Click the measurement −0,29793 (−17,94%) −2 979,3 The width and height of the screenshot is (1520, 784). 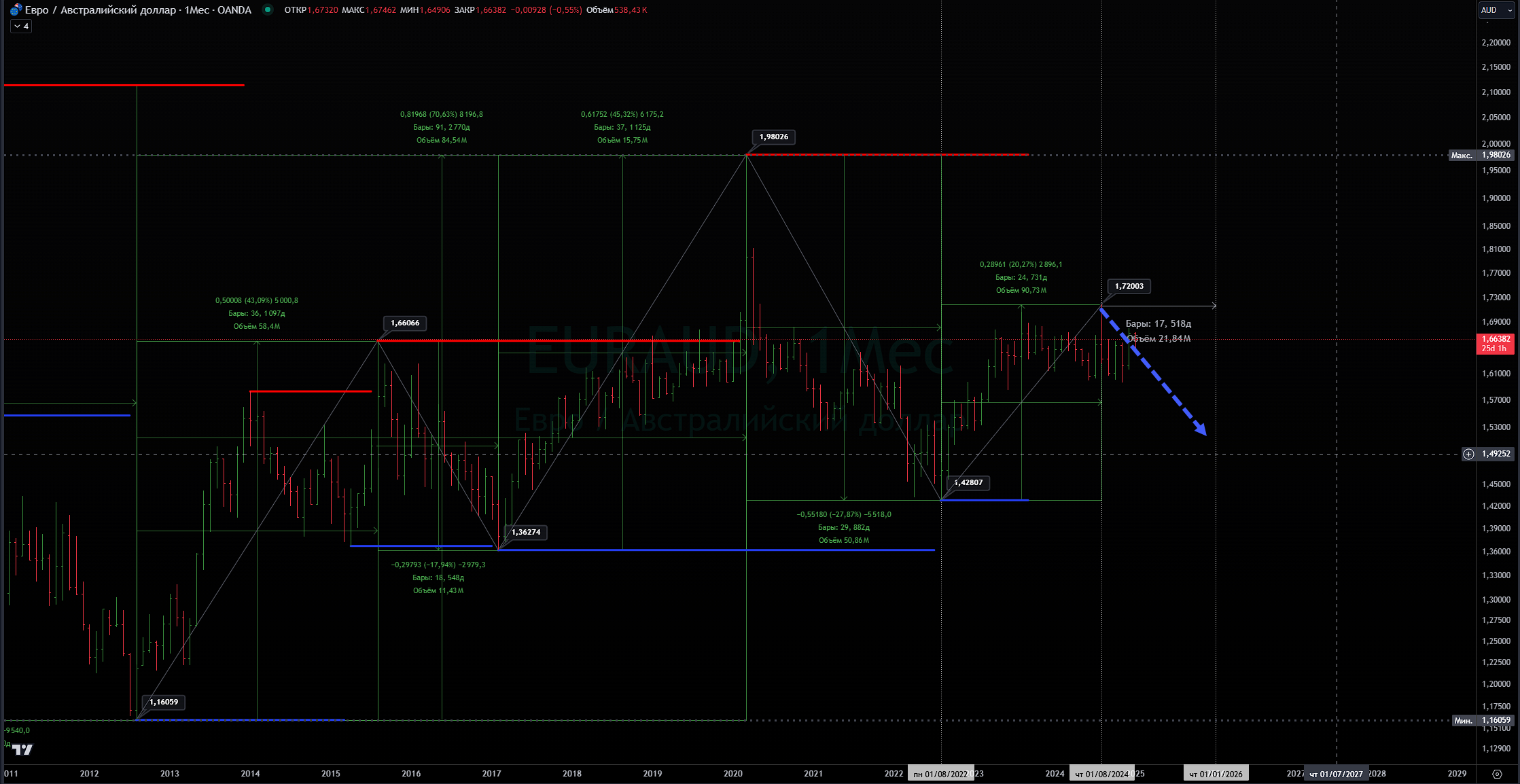pyautogui.click(x=438, y=565)
